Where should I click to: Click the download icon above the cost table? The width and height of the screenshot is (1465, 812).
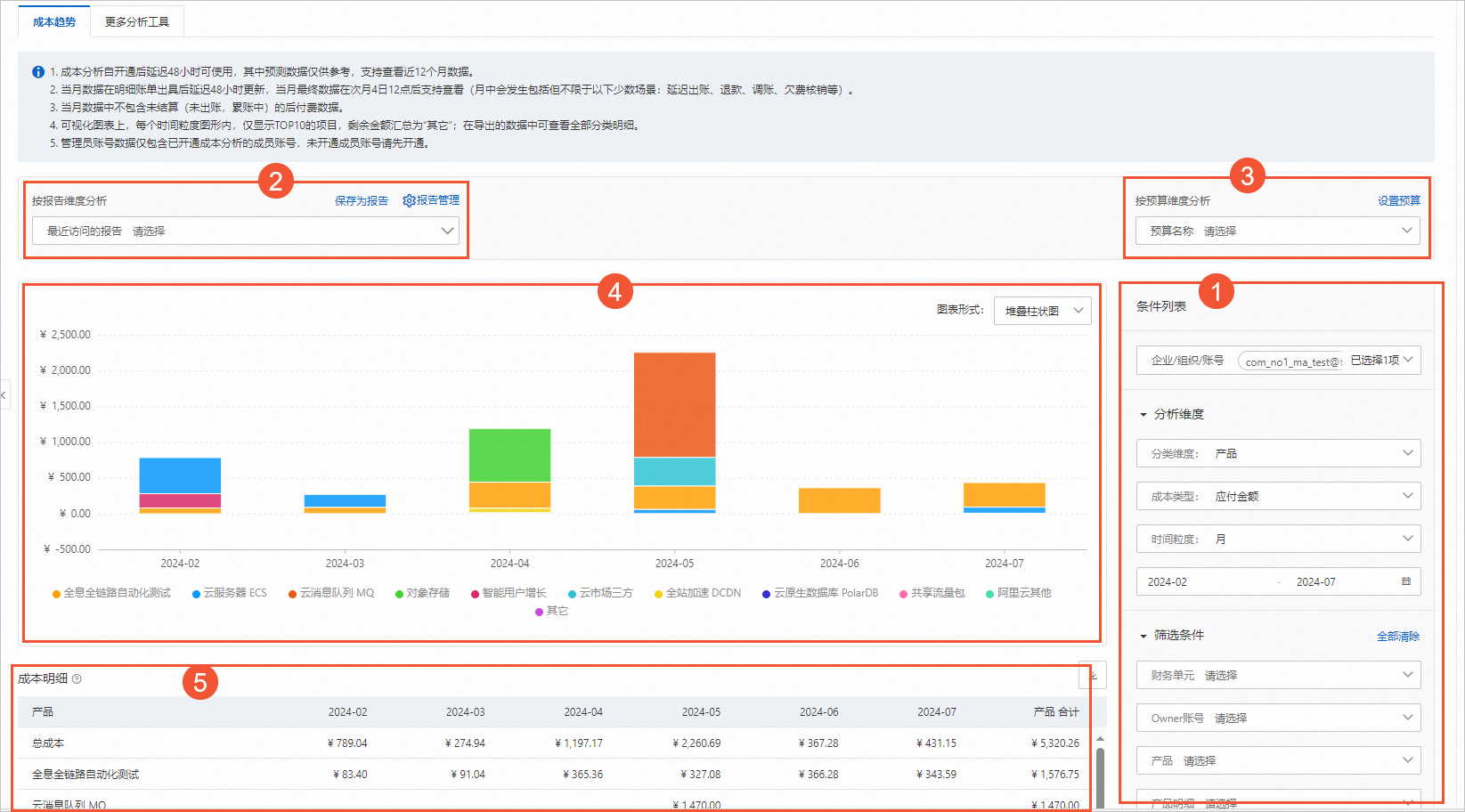pos(1093,675)
